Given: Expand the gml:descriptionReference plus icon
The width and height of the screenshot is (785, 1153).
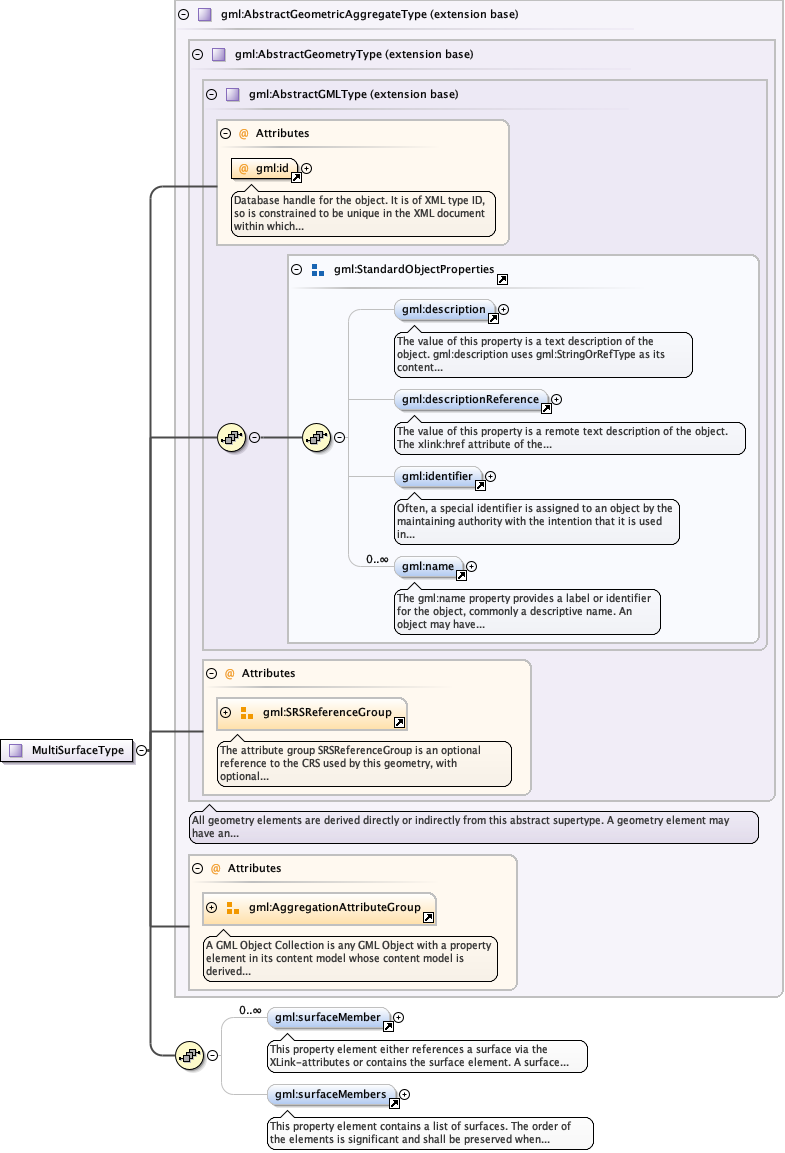Looking at the screenshot, I should (557, 399).
